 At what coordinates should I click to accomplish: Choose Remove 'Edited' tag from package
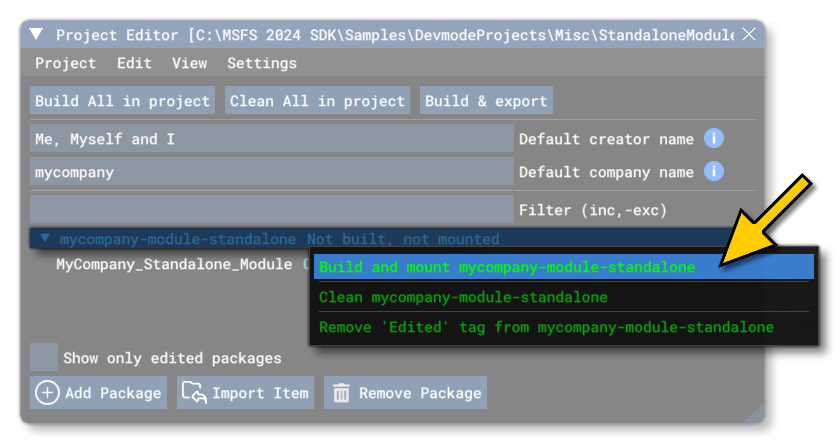pyautogui.click(x=564, y=327)
